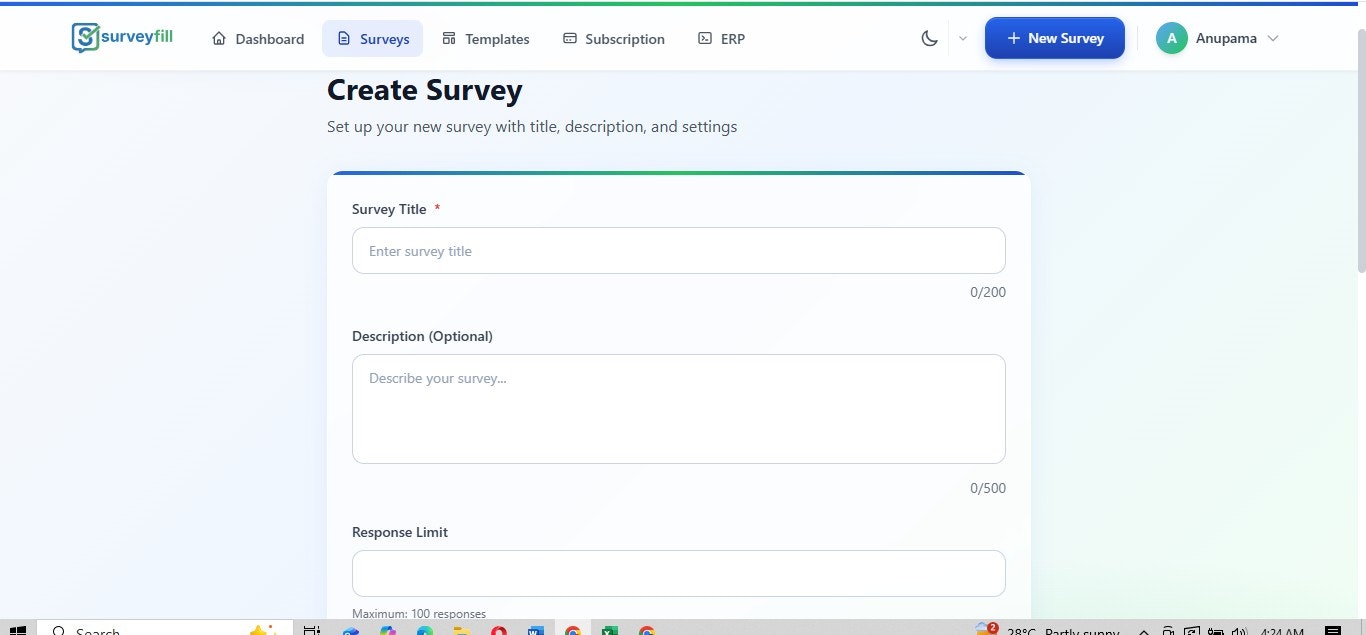Viewport: 1366px width, 635px height.
Task: Toggle dark mode with the moon icon
Action: [x=929, y=37]
